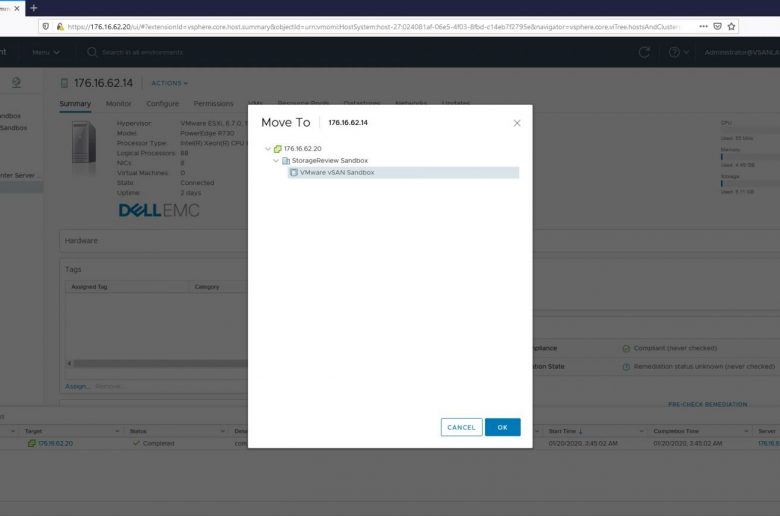Close the Move To dialog with the X
This screenshot has width=780, height=516.
click(x=517, y=123)
